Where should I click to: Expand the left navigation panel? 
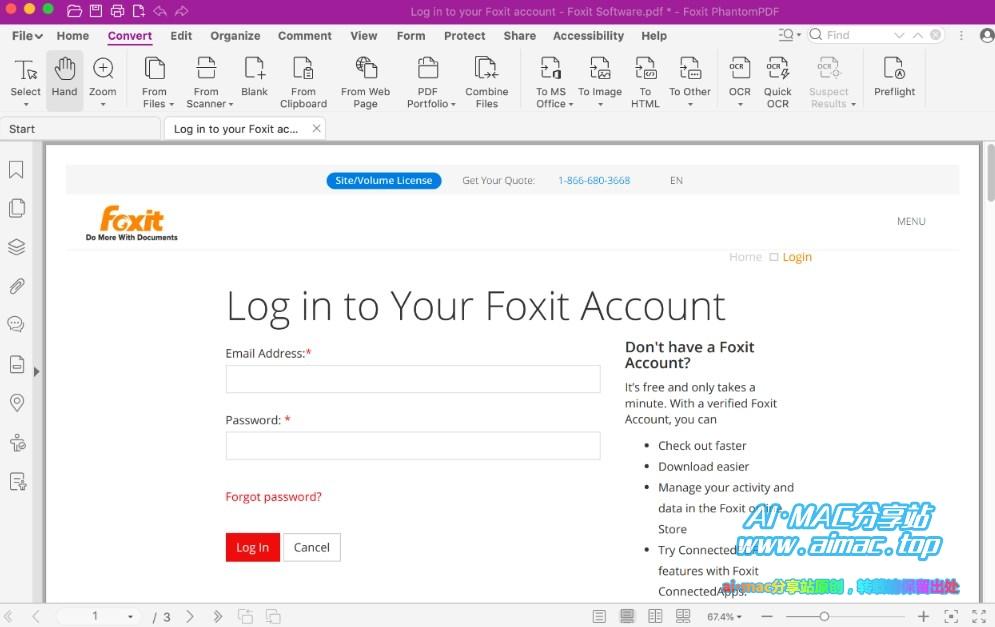tap(36, 371)
